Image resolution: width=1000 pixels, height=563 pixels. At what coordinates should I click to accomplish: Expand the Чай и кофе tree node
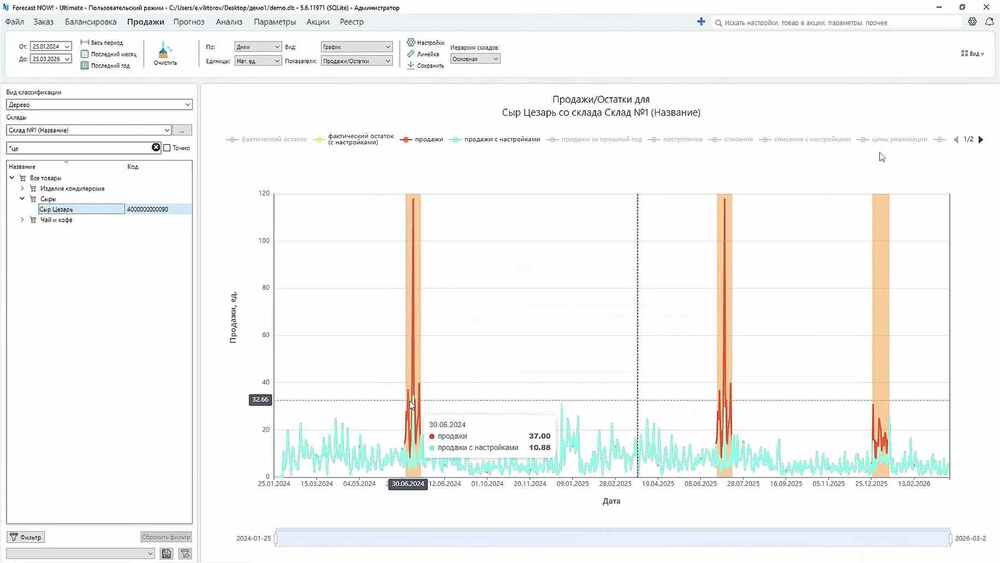(x=22, y=219)
